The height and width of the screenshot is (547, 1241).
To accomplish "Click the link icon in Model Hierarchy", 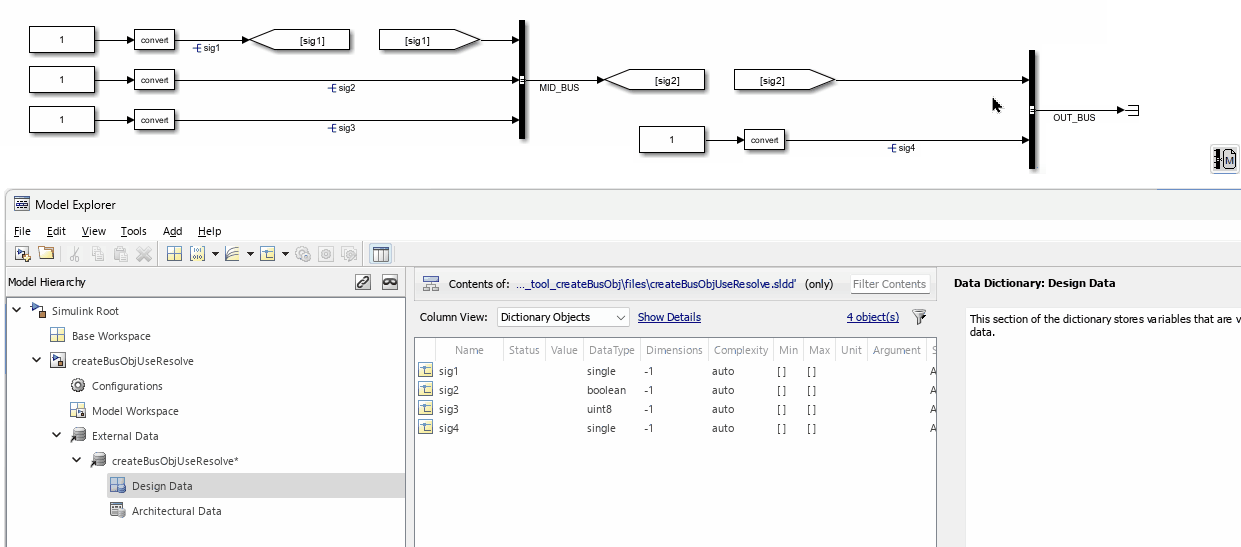I will click(363, 282).
